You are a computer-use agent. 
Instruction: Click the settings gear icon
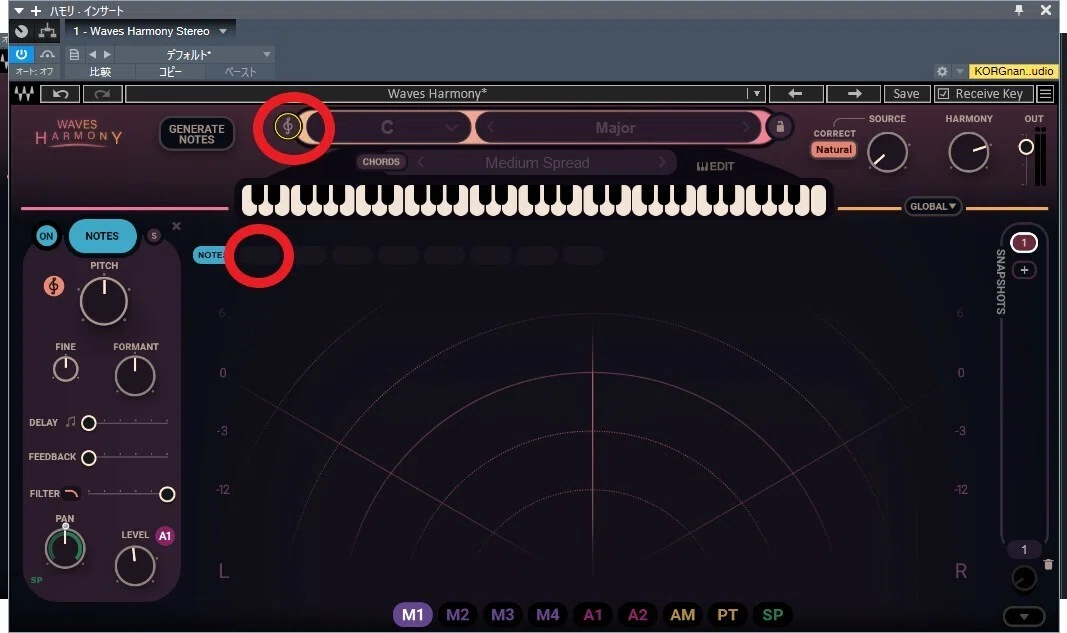coord(942,71)
